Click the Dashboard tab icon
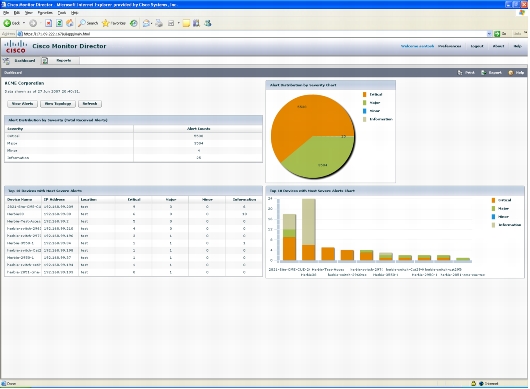Image resolution: width=530 pixels, height=389 pixels. click(x=6, y=61)
